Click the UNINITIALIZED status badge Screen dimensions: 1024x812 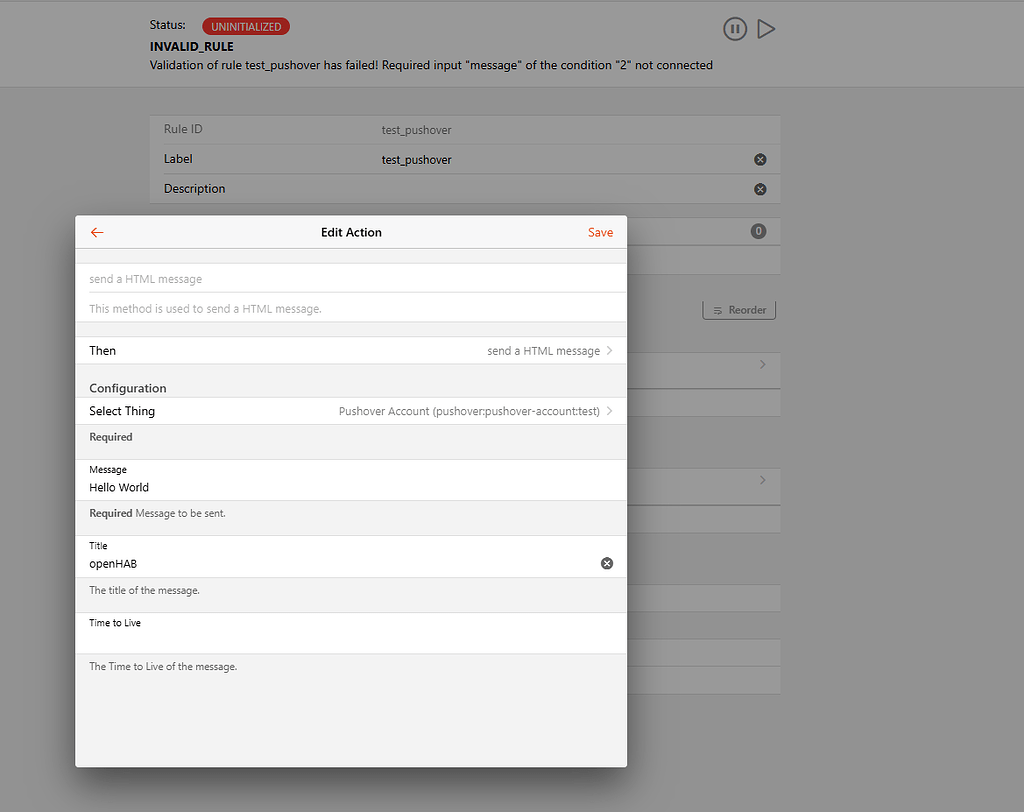click(x=245, y=26)
